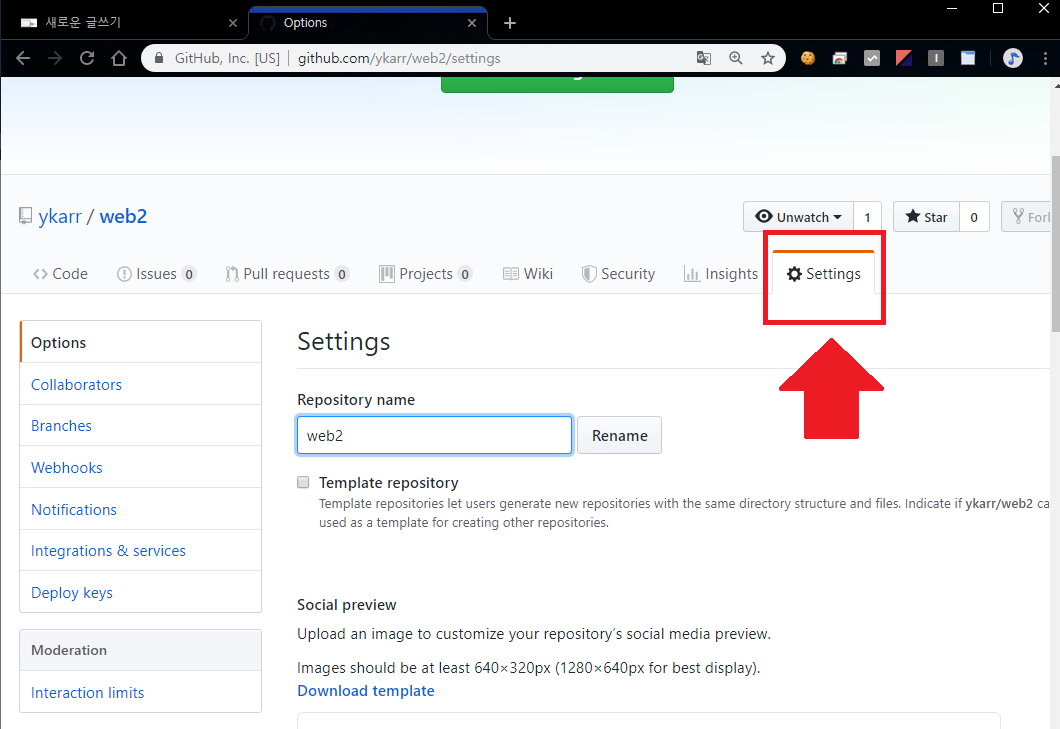Image resolution: width=1060 pixels, height=729 pixels.
Task: Click the Rename button
Action: 619,435
